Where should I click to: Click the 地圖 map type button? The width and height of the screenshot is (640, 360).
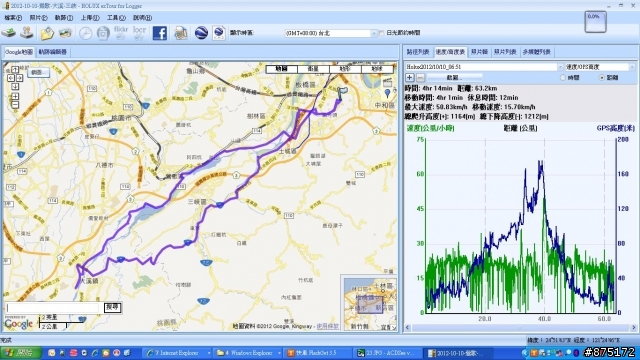tap(282, 69)
